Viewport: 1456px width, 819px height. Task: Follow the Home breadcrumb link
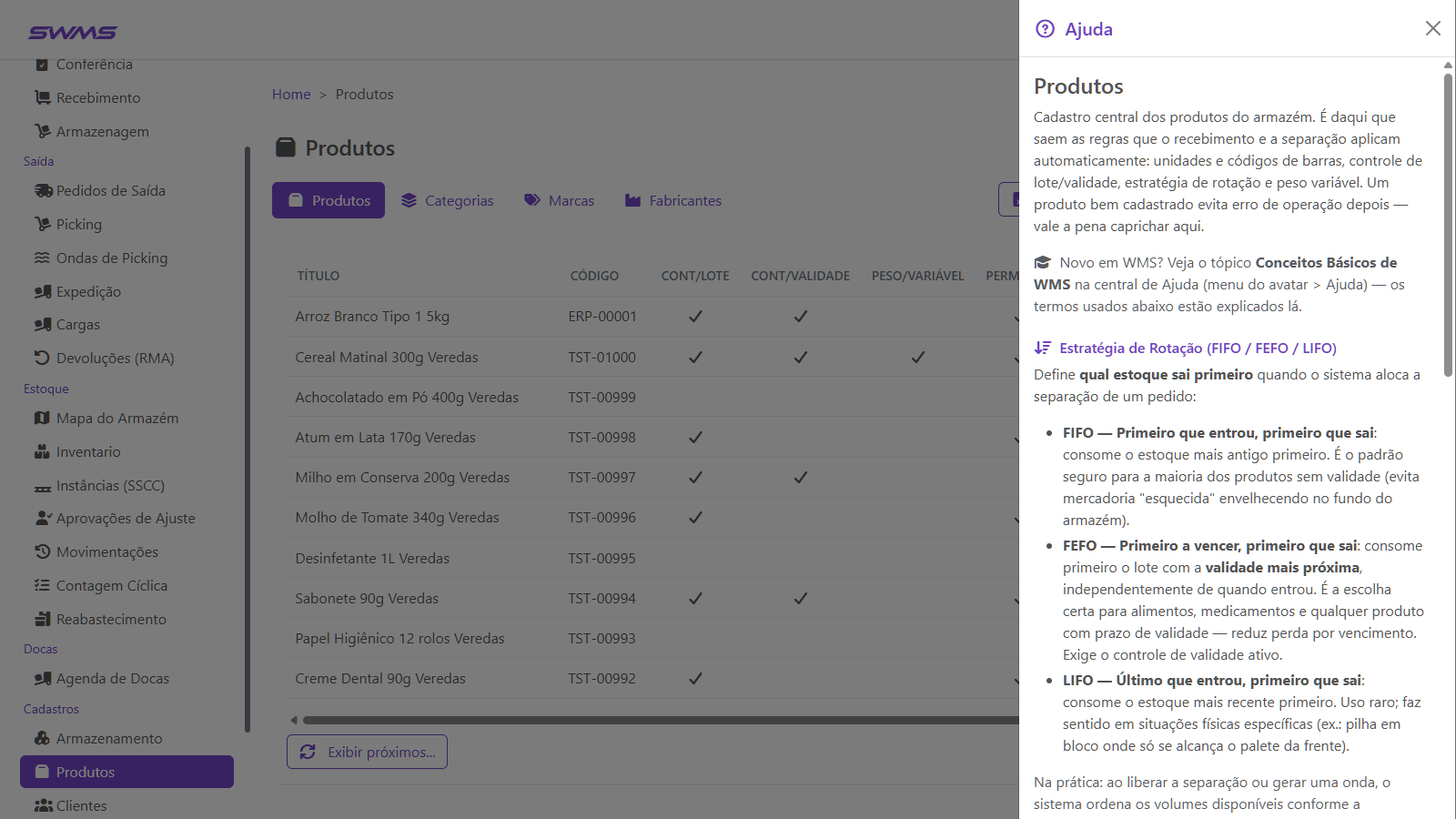(x=291, y=95)
